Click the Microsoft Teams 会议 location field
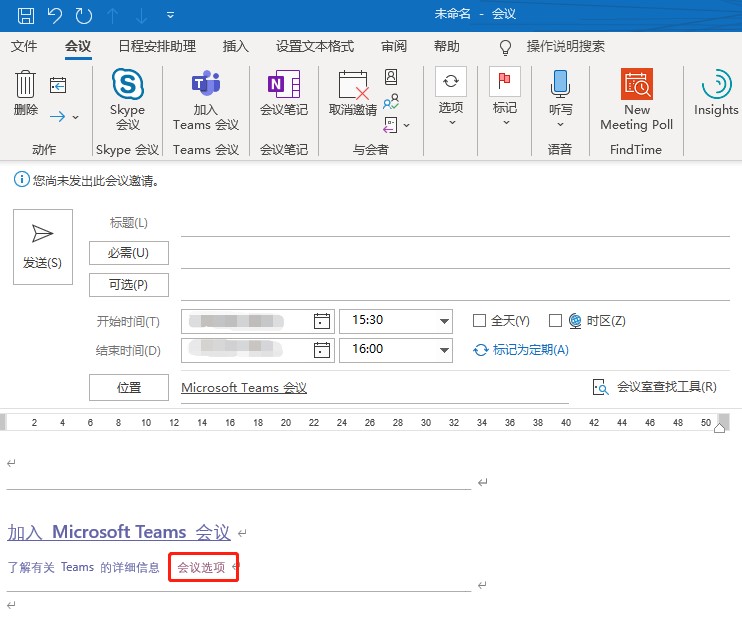This screenshot has height=628, width=742. pyautogui.click(x=374, y=388)
